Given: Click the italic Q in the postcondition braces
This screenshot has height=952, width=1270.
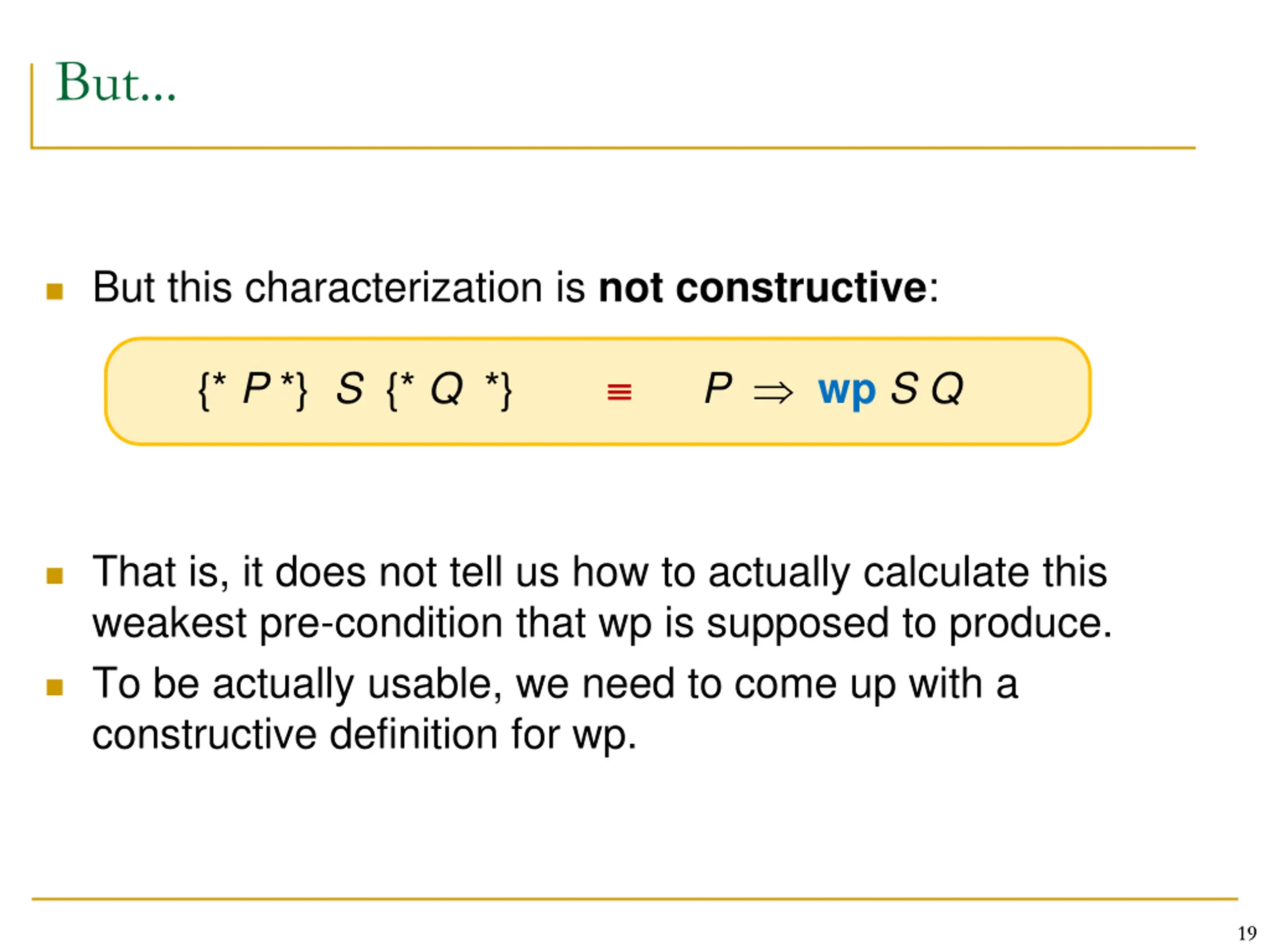Looking at the screenshot, I should coord(446,389).
